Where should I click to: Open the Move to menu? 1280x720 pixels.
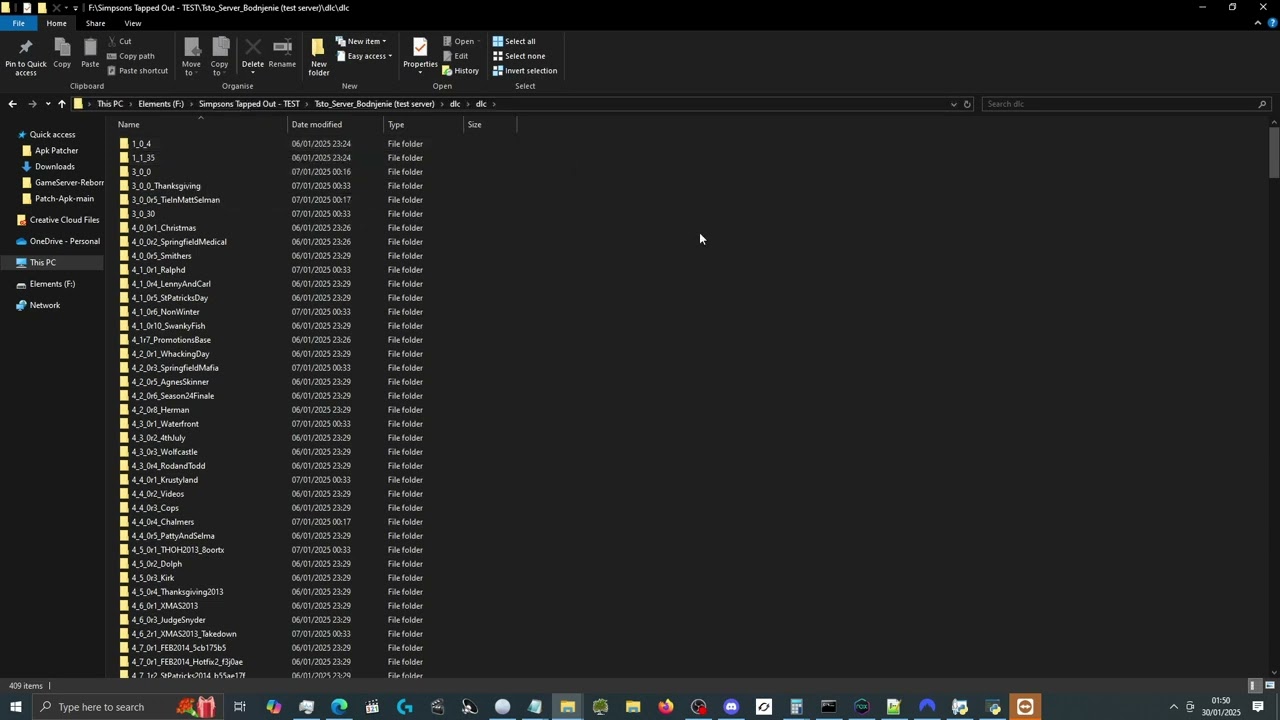[191, 56]
